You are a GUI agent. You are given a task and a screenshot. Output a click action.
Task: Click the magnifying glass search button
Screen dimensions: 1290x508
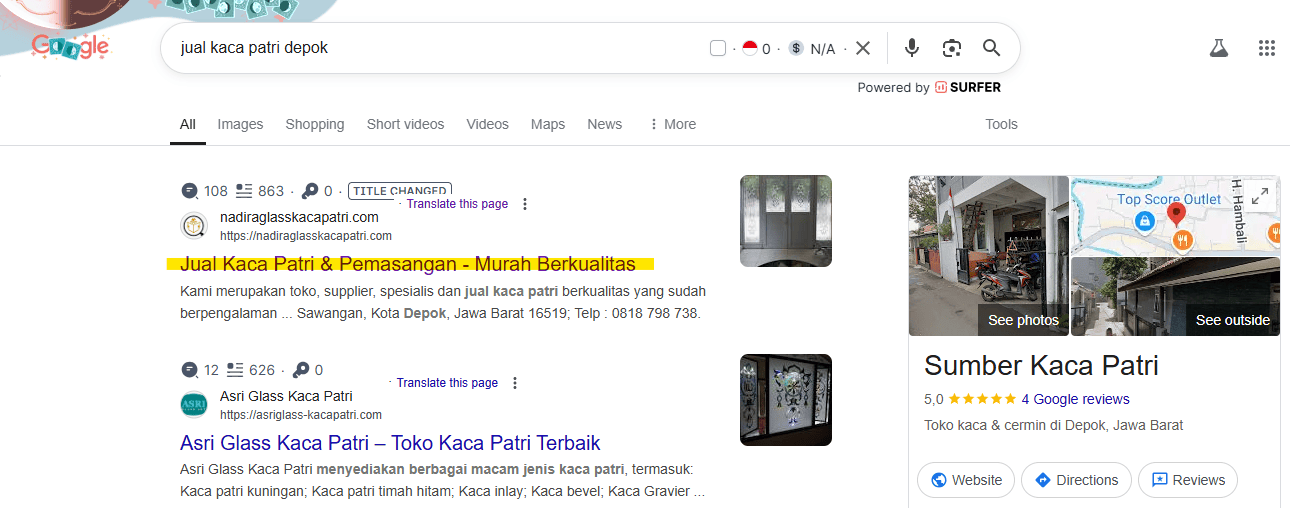[991, 48]
